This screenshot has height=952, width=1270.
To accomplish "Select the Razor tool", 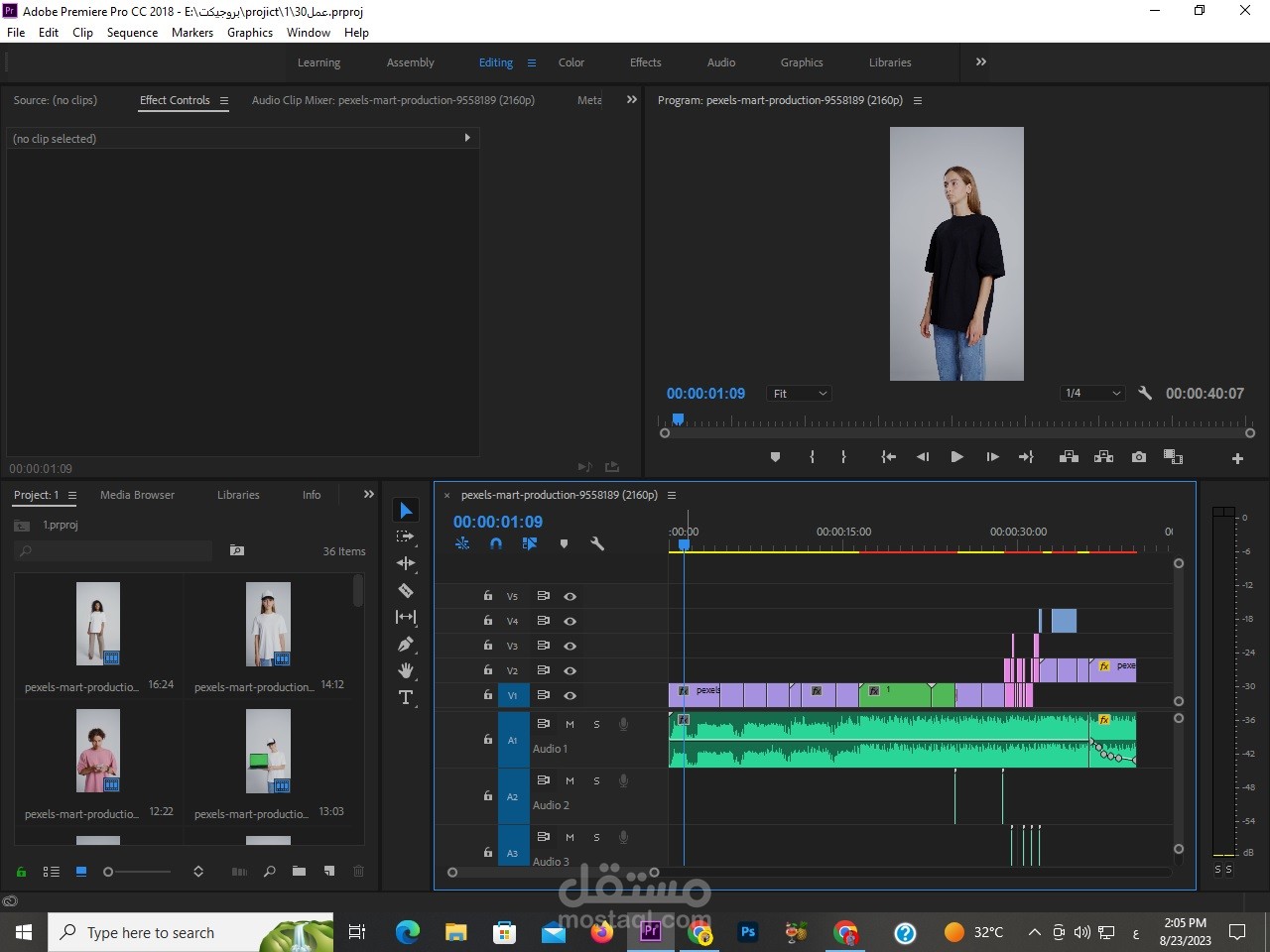I will 406,590.
